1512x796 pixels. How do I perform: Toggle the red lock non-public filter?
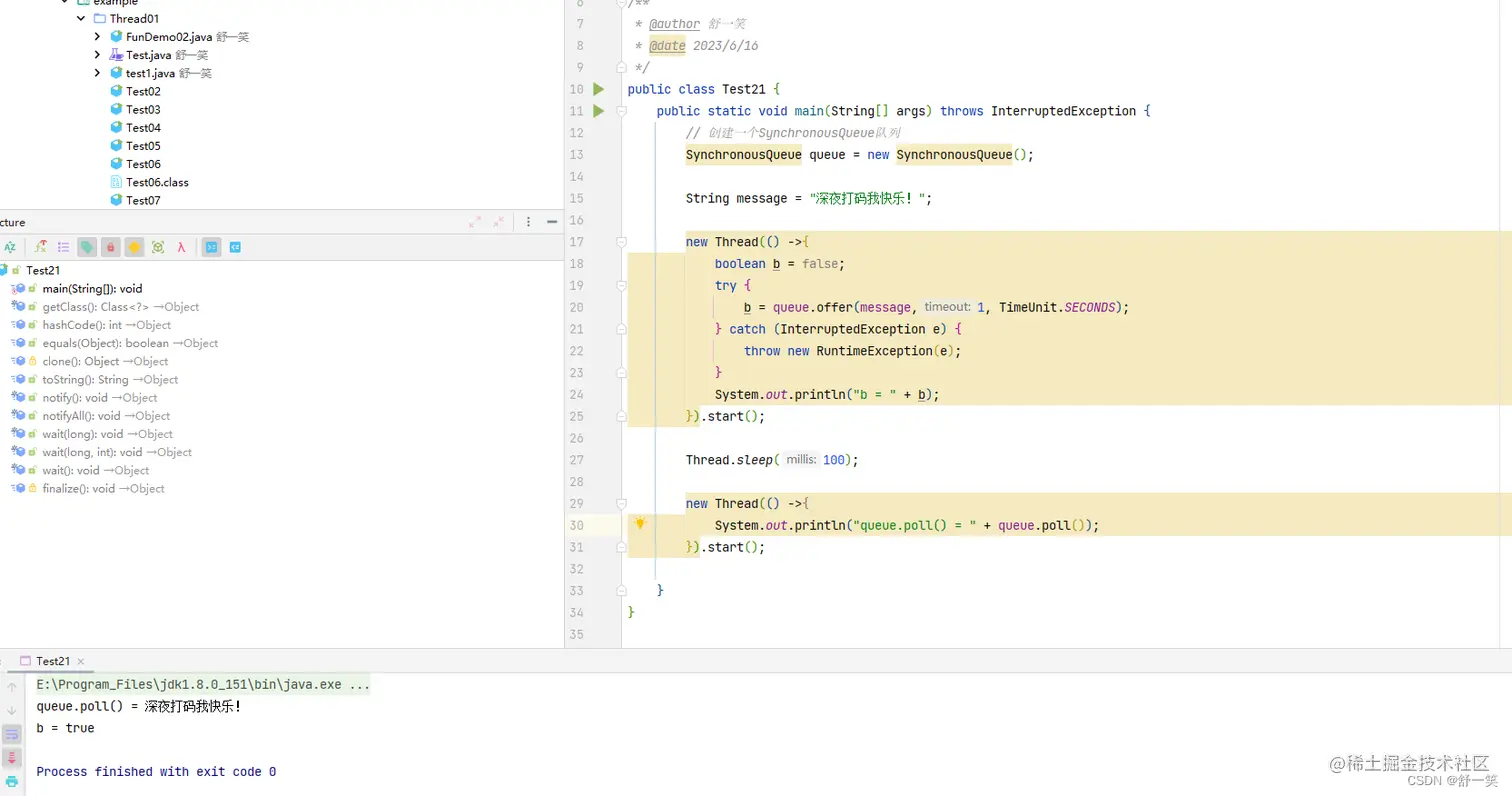[x=111, y=247]
